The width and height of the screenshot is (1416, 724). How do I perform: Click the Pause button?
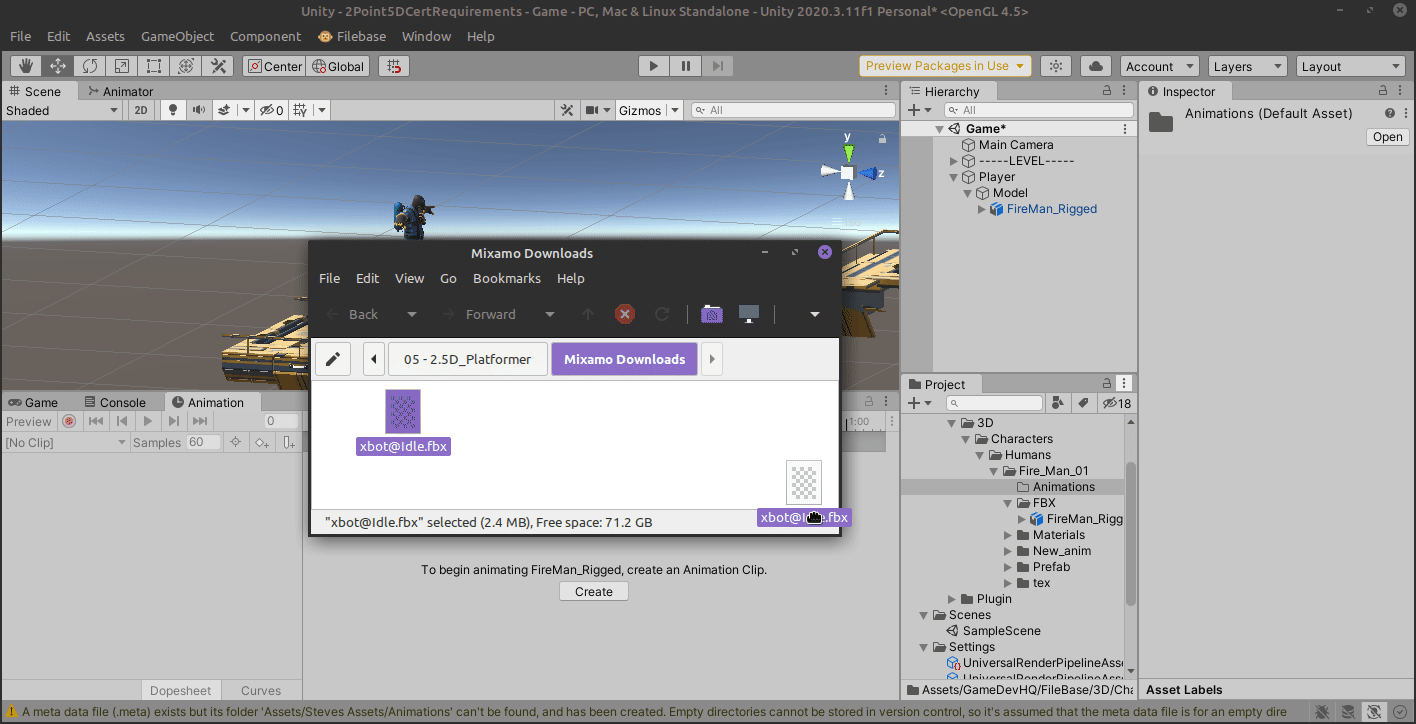tap(686, 66)
